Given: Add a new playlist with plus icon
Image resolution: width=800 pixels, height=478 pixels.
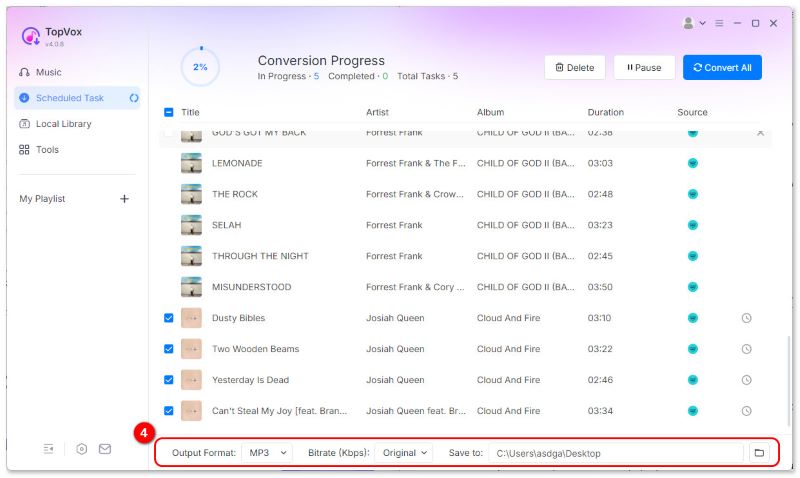Looking at the screenshot, I should pos(124,199).
